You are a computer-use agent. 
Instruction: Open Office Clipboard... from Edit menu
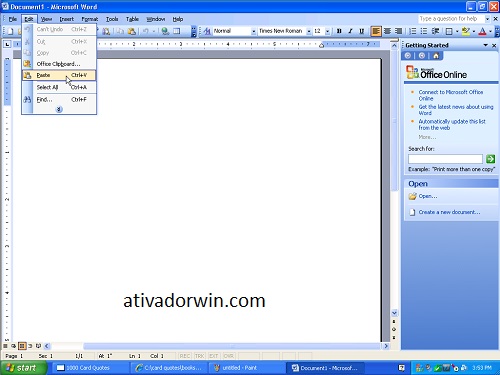(59, 64)
